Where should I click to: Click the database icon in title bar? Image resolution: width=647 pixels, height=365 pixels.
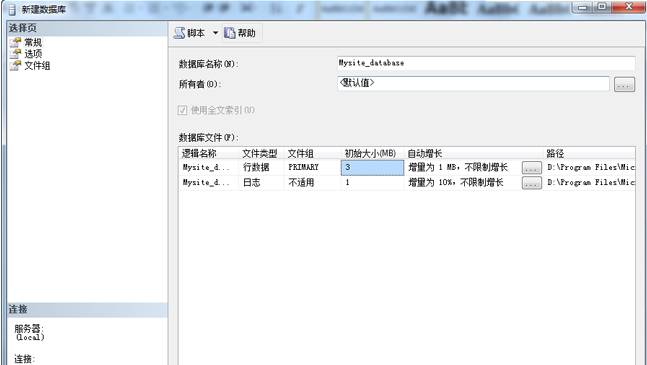12,9
